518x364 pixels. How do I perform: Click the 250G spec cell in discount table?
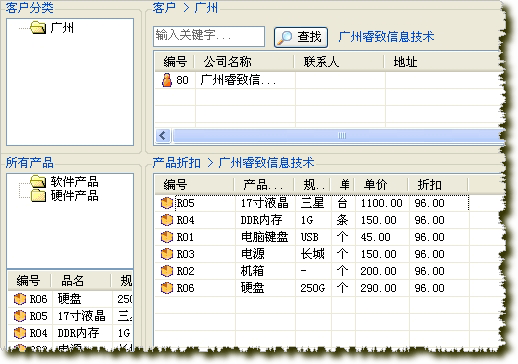tap(312, 288)
